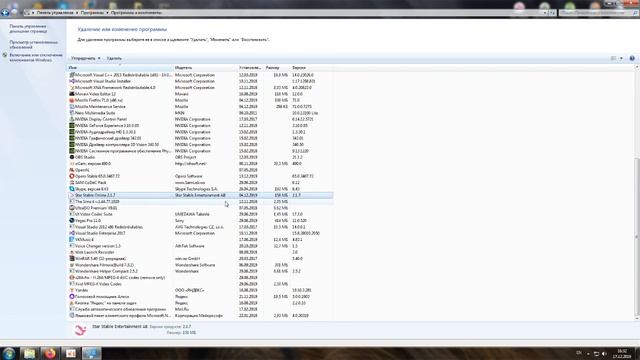This screenshot has width=640, height=360.
Task: Select the Wondershare Filmora entry
Action: [200, 265]
